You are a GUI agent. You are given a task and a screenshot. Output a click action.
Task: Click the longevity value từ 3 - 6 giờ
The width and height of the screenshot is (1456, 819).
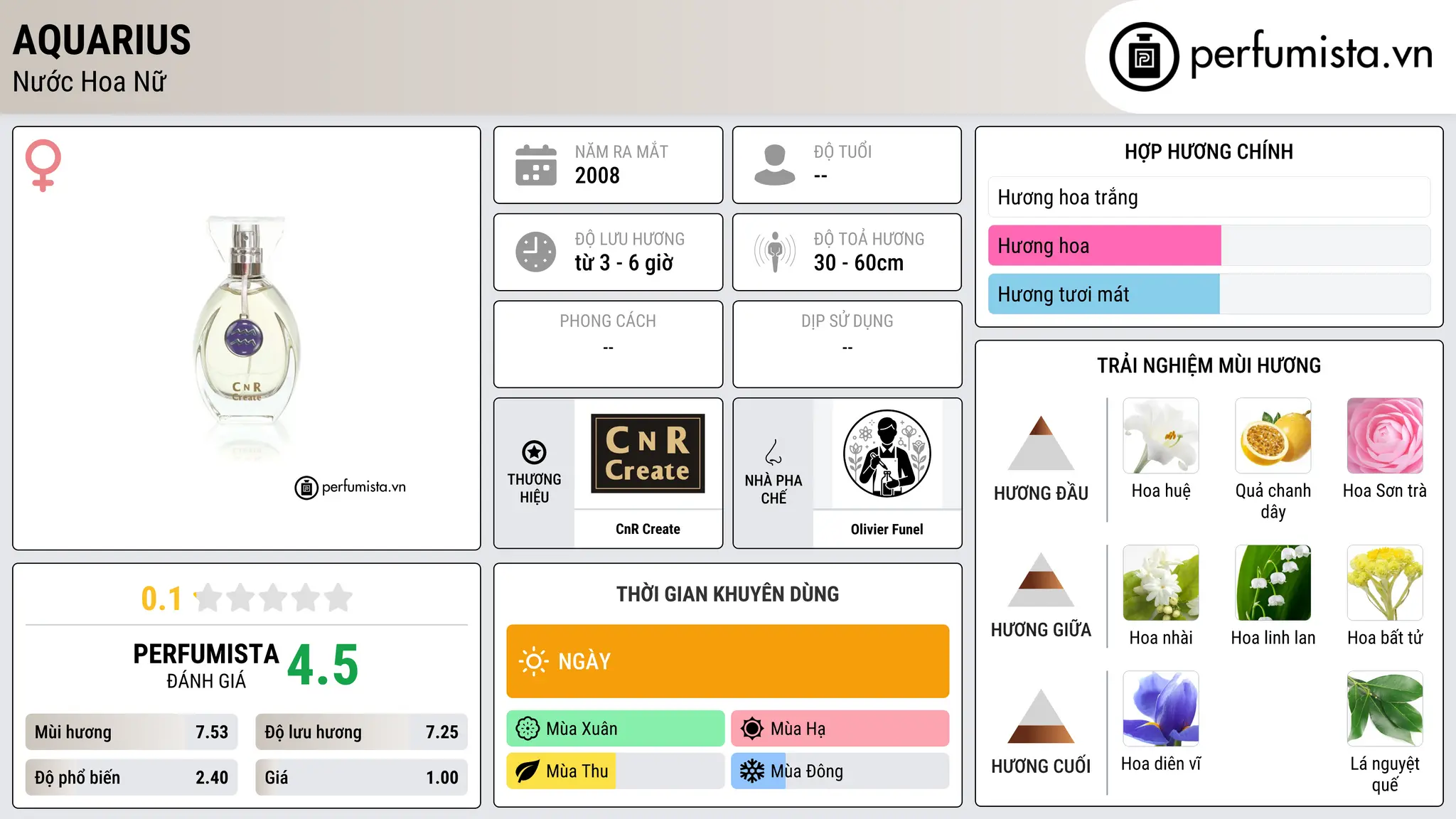tap(623, 263)
